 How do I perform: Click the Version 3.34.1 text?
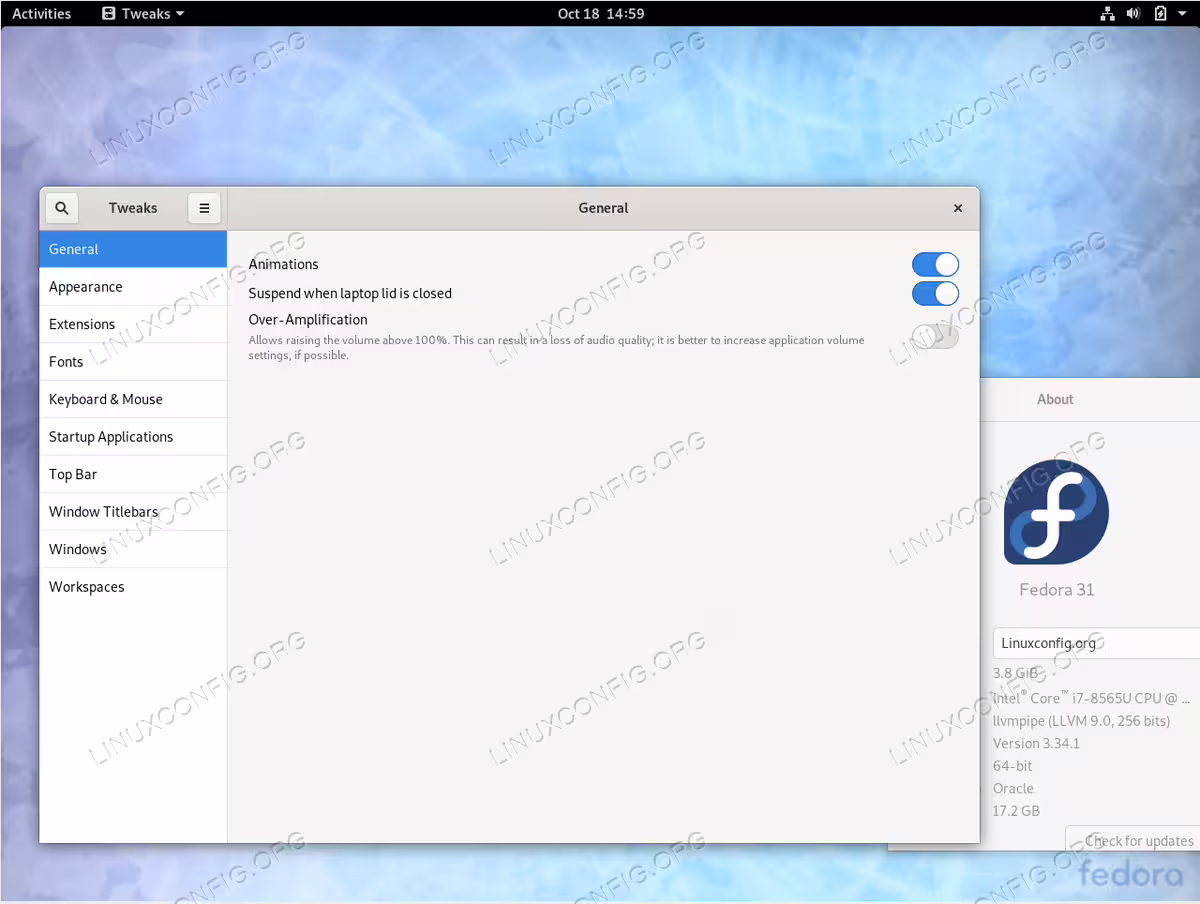pos(1036,743)
